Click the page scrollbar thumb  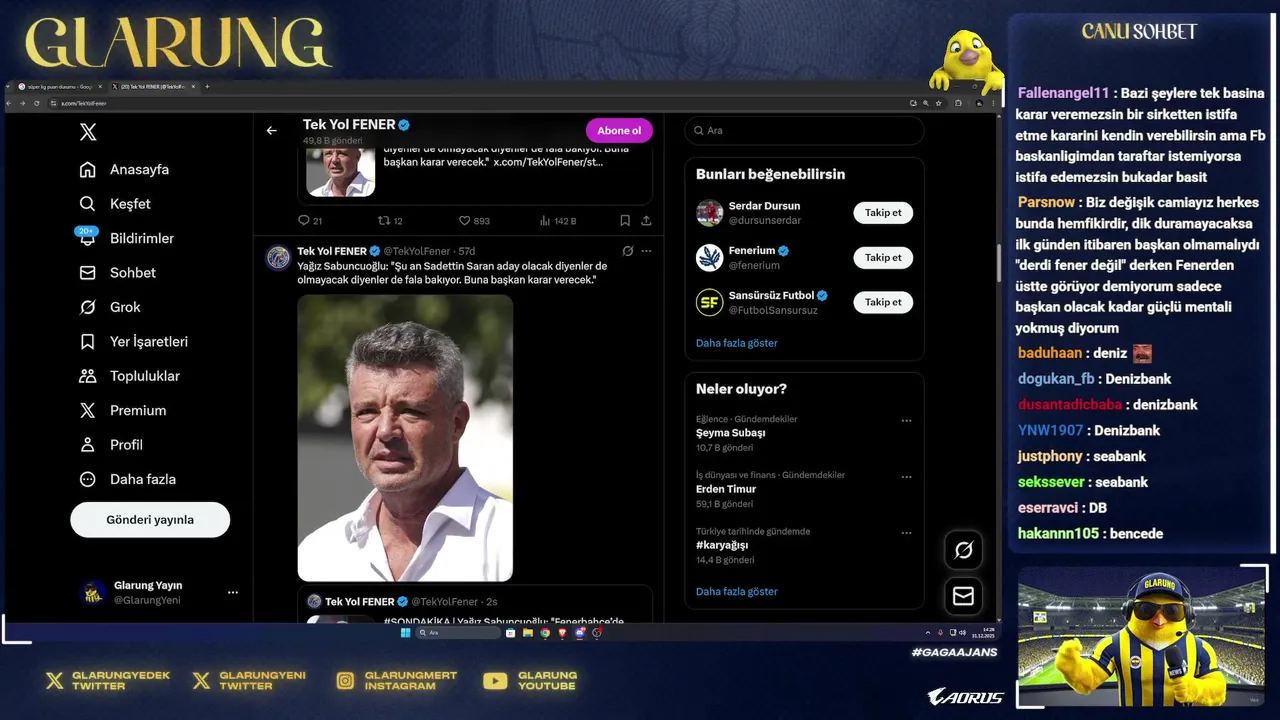coord(997,263)
